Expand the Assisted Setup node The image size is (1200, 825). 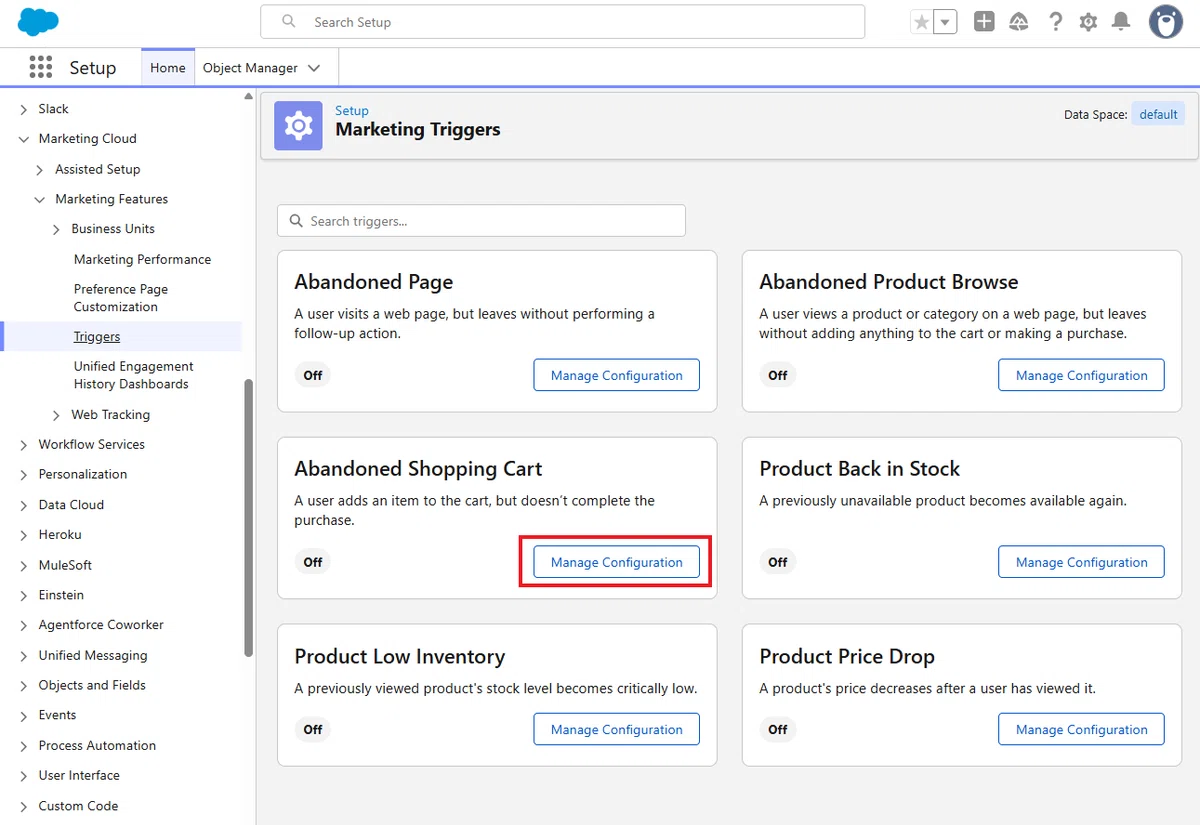[x=40, y=170]
